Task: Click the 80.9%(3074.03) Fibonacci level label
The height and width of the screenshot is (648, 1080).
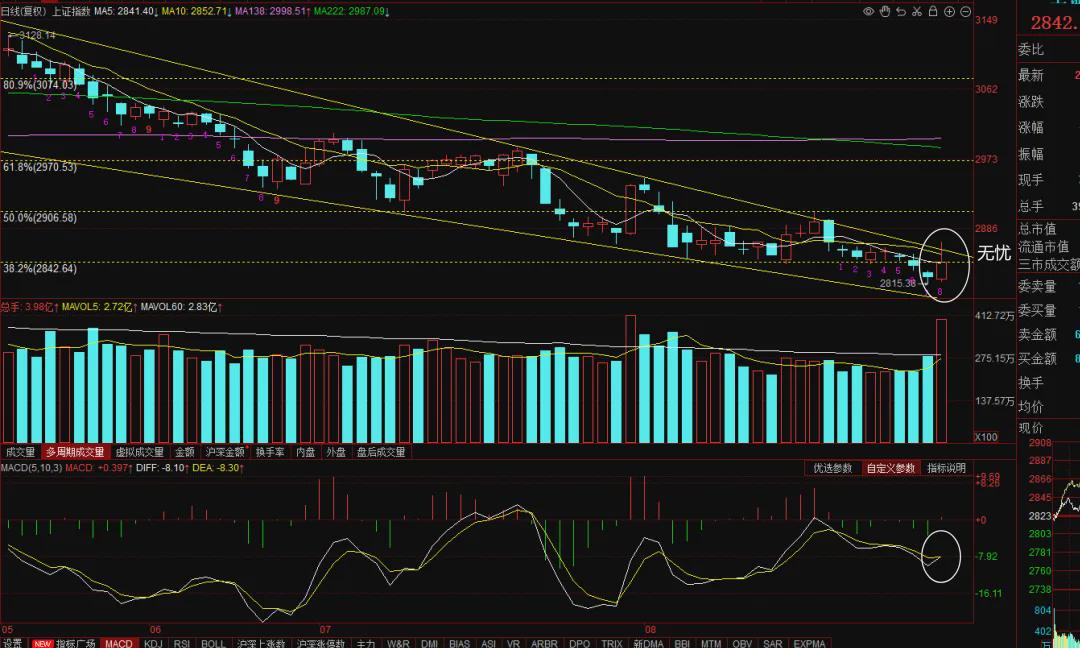Action: click(x=40, y=85)
